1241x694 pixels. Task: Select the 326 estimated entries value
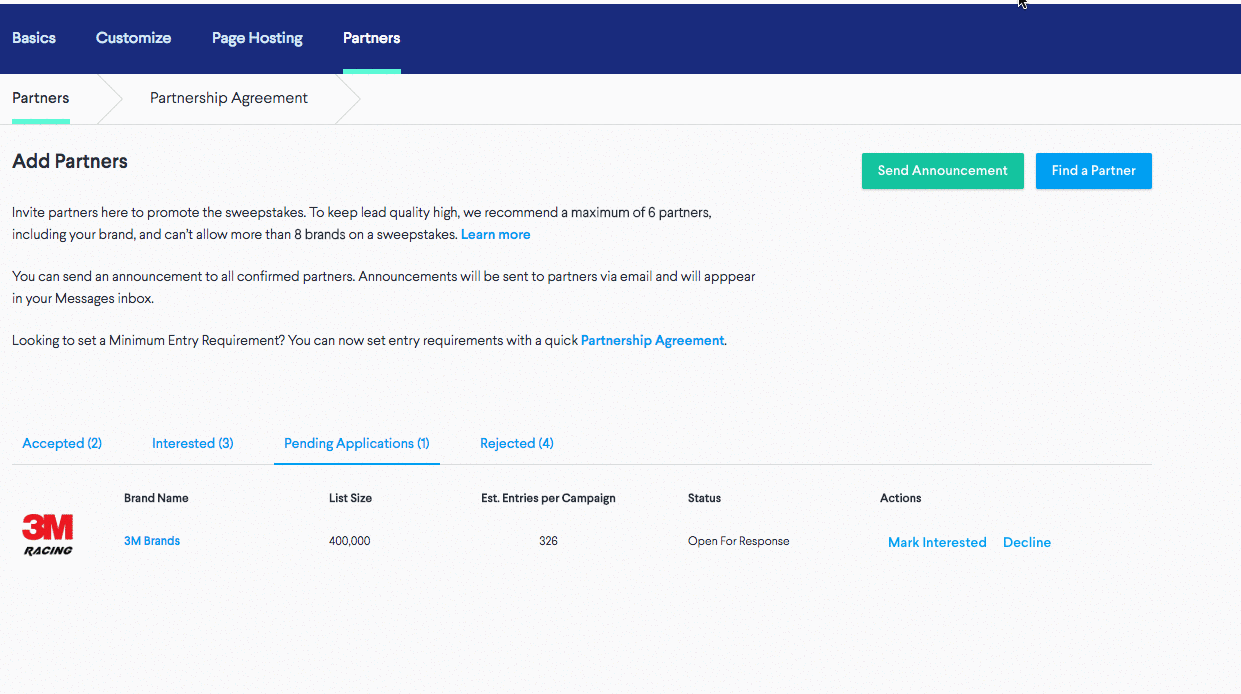tap(548, 541)
